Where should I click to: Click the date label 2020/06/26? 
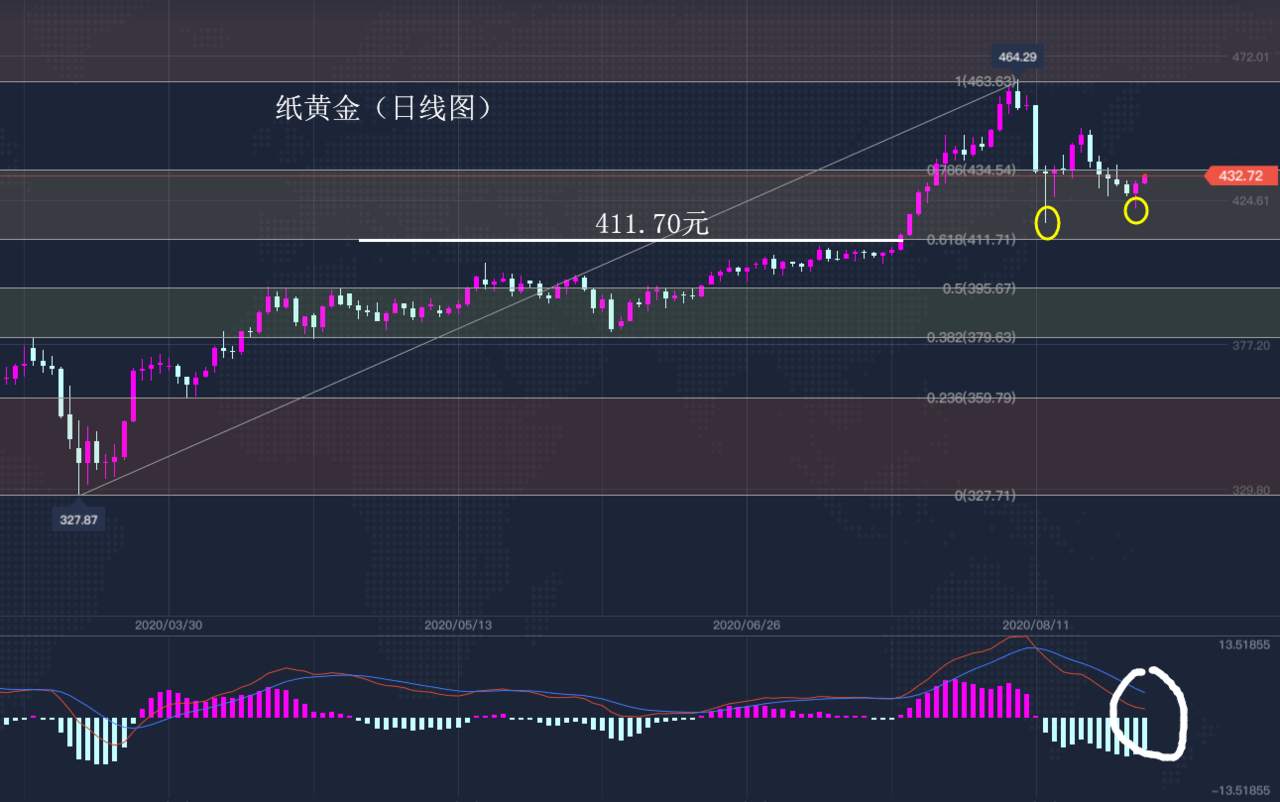click(x=746, y=625)
